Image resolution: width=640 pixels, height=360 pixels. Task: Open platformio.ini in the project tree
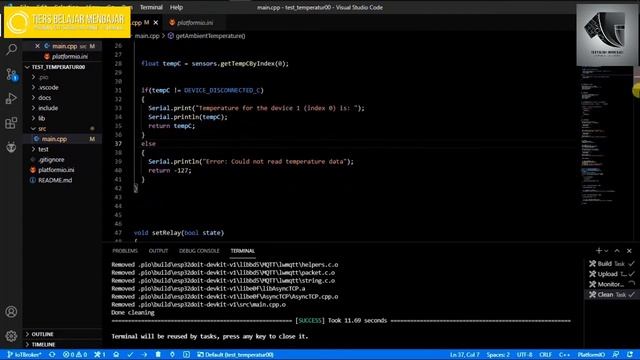coord(56,170)
